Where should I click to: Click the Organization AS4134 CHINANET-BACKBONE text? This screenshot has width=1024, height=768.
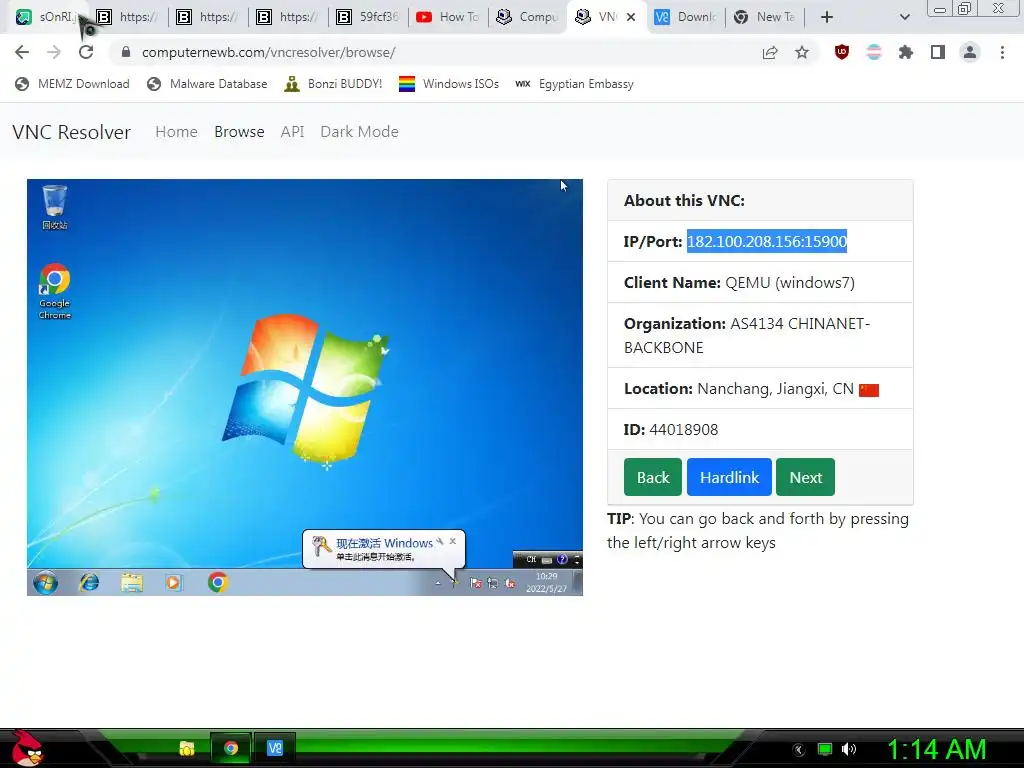click(x=746, y=336)
